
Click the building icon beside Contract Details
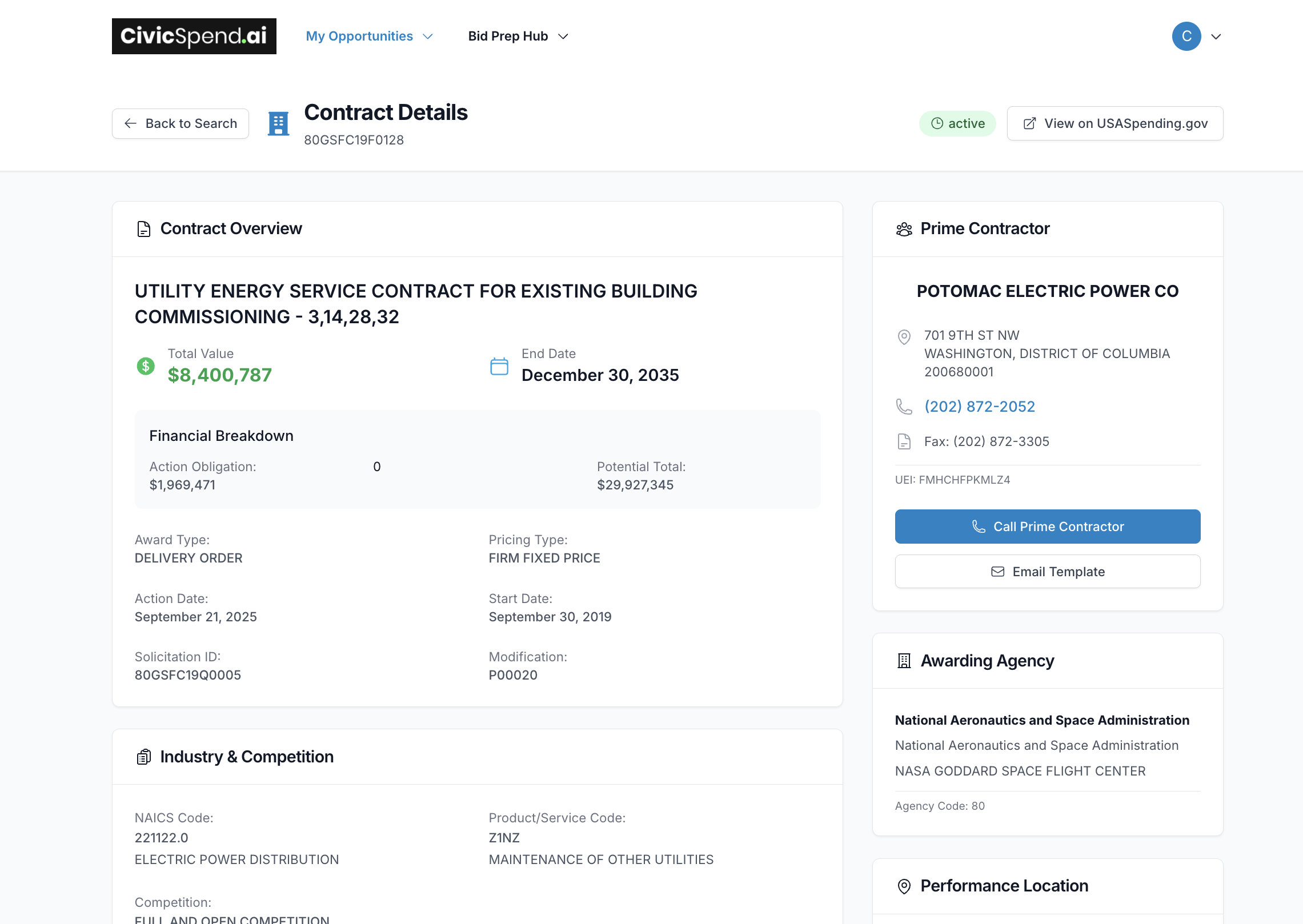(279, 123)
